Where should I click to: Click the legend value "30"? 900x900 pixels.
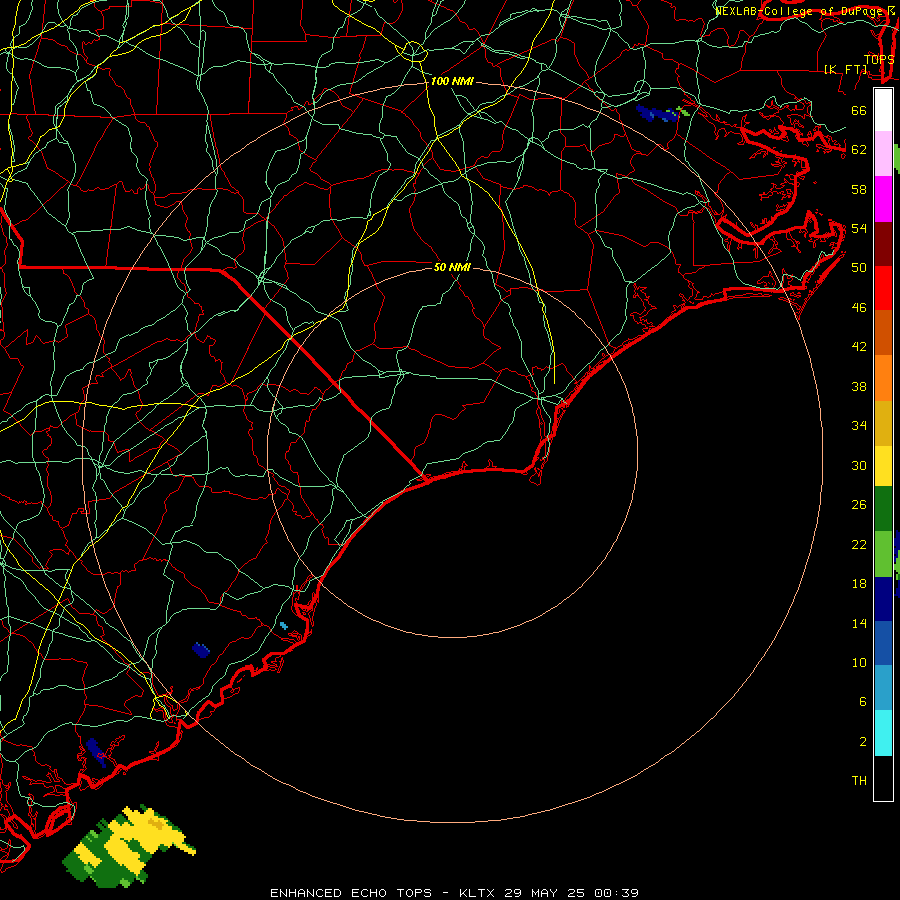[859, 465]
